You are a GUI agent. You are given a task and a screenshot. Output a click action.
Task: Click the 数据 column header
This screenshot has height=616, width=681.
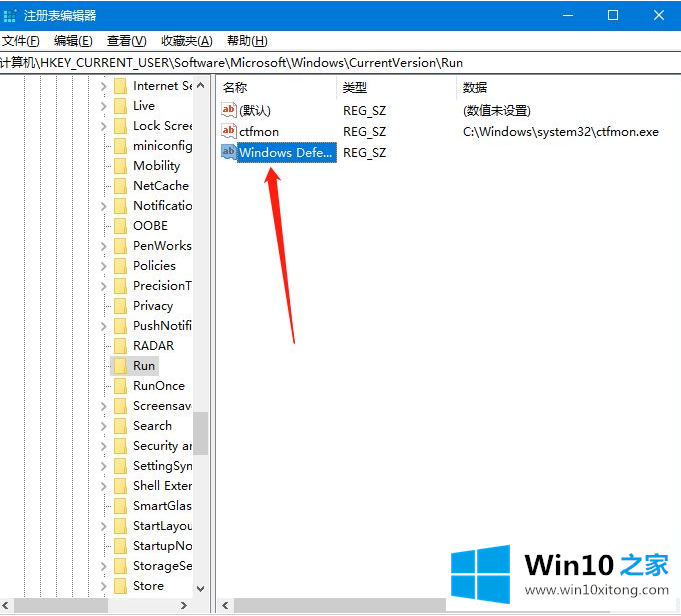pos(569,88)
